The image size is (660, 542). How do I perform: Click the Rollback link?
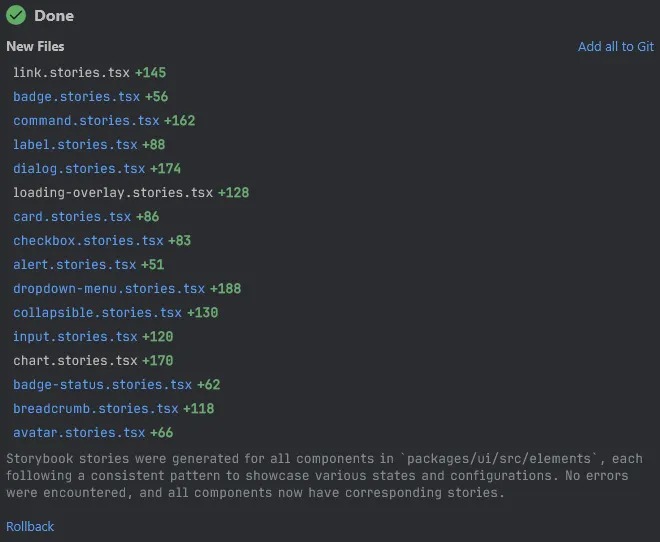point(30,527)
